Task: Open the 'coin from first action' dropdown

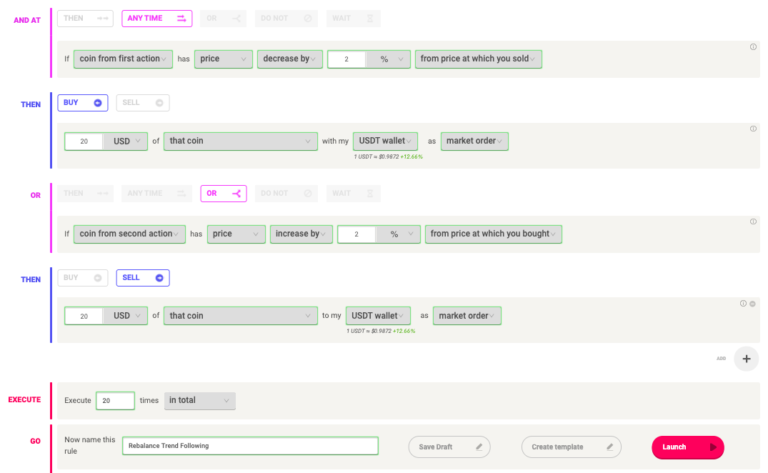Action: [123, 59]
